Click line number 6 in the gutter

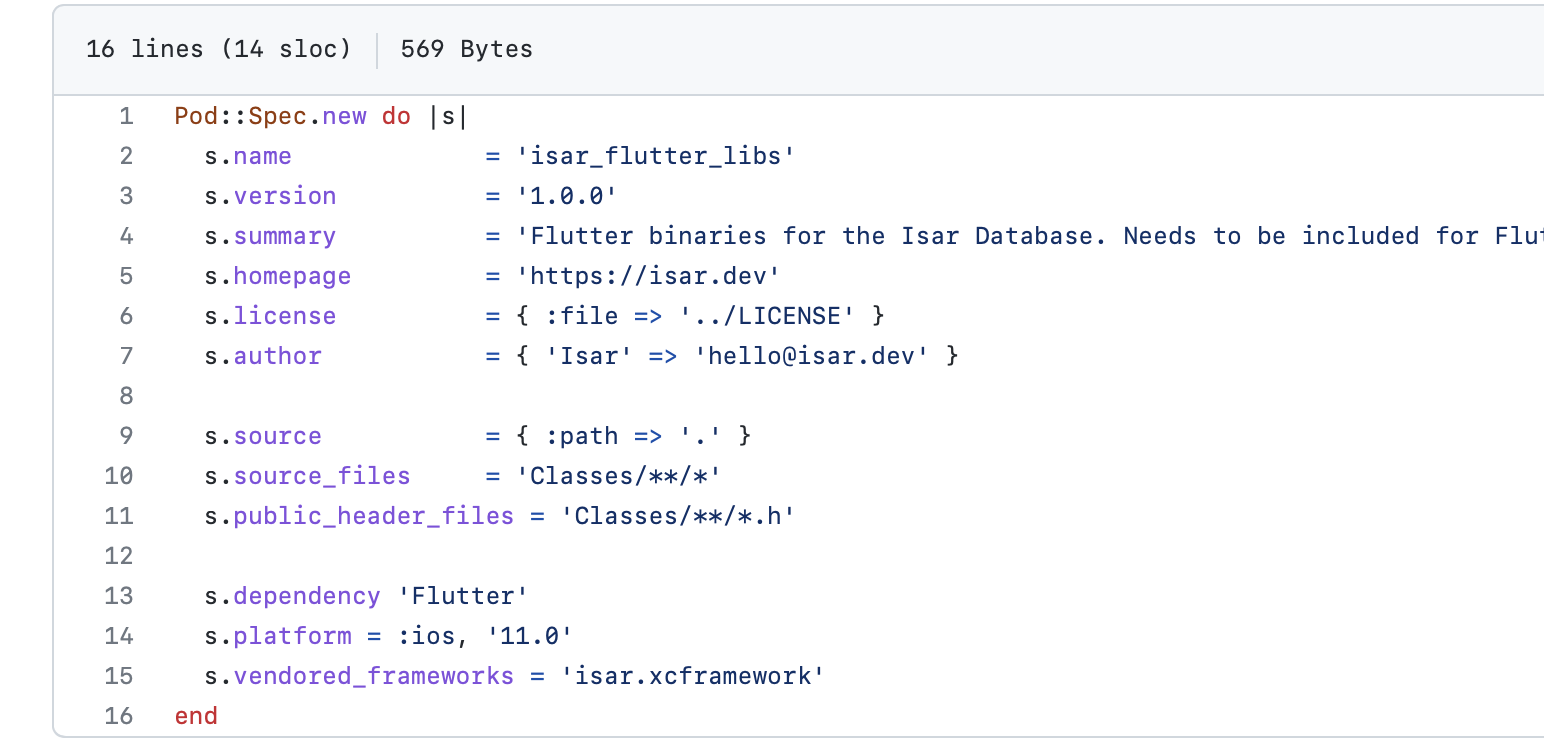(x=126, y=316)
